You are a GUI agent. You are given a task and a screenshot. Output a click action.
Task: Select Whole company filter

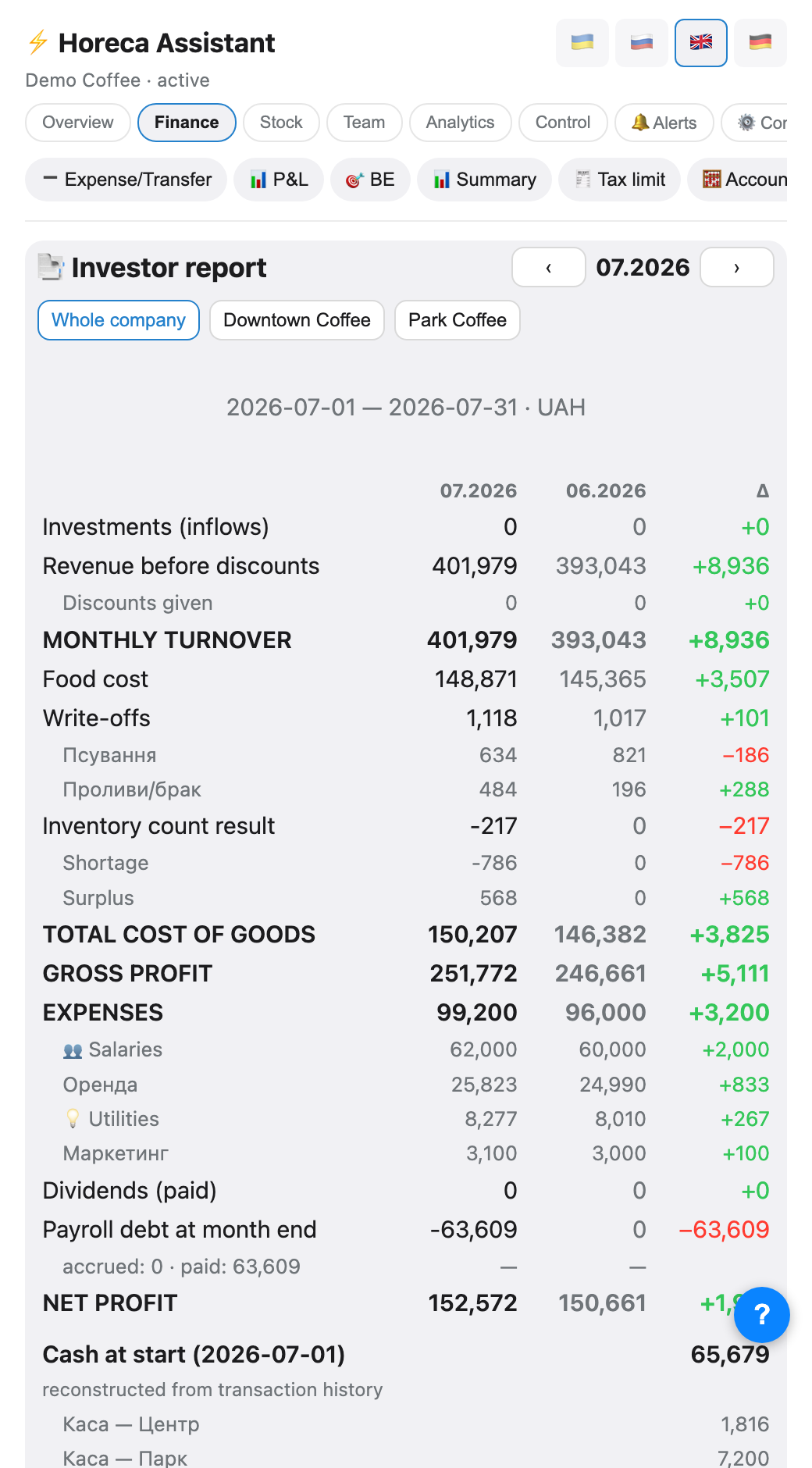119,320
